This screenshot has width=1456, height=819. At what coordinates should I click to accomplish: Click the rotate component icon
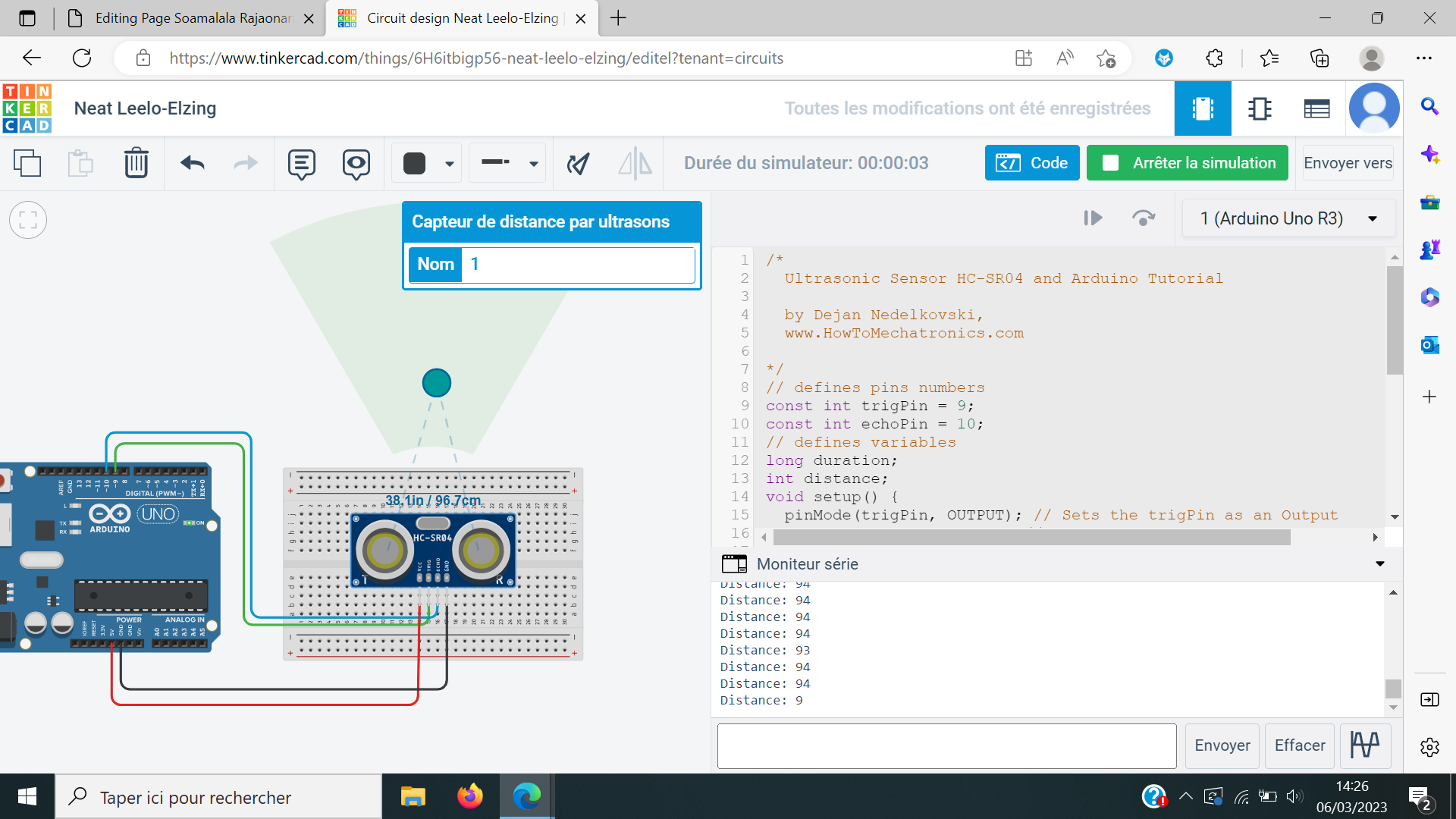579,163
